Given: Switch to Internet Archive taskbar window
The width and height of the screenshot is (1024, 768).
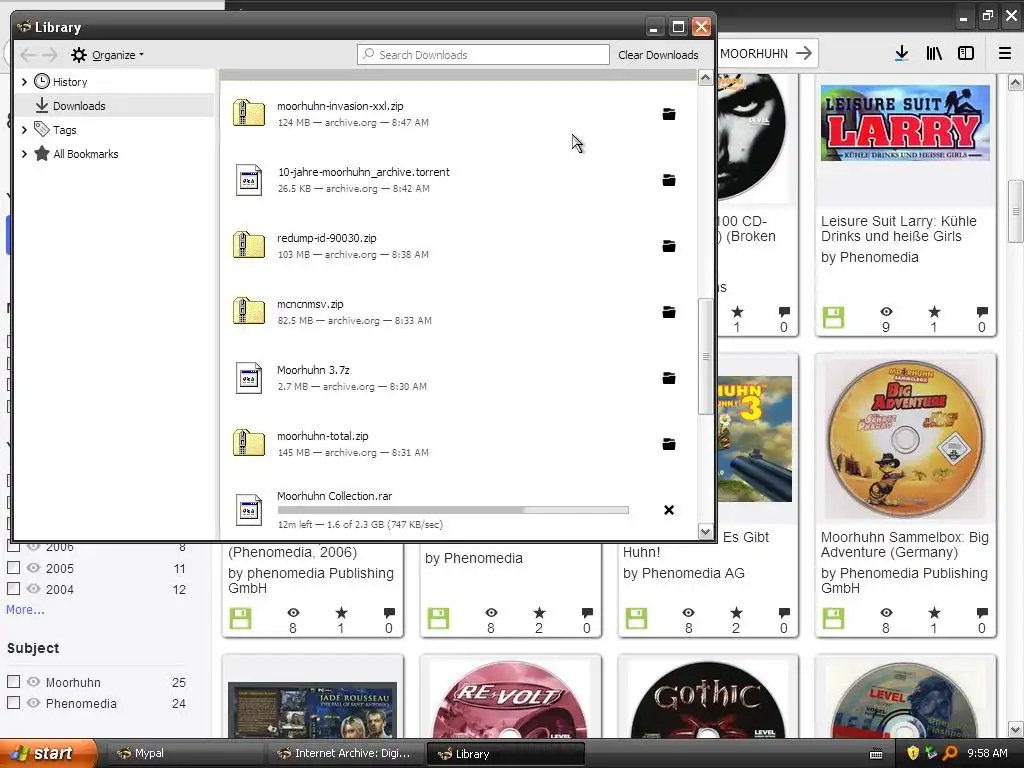Looking at the screenshot, I should pos(347,754).
